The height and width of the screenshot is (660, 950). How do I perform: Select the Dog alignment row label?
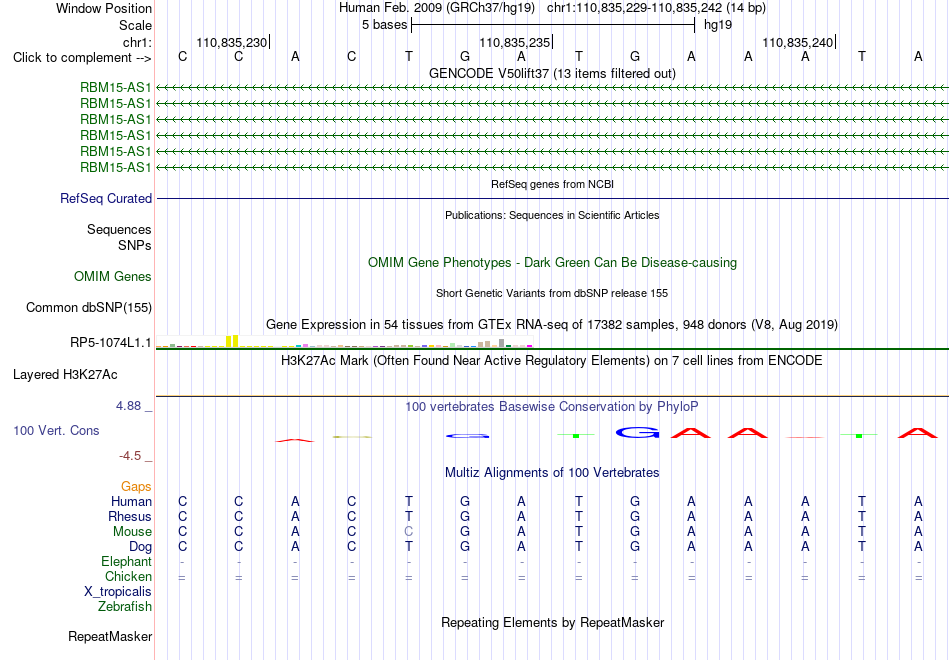(x=141, y=547)
